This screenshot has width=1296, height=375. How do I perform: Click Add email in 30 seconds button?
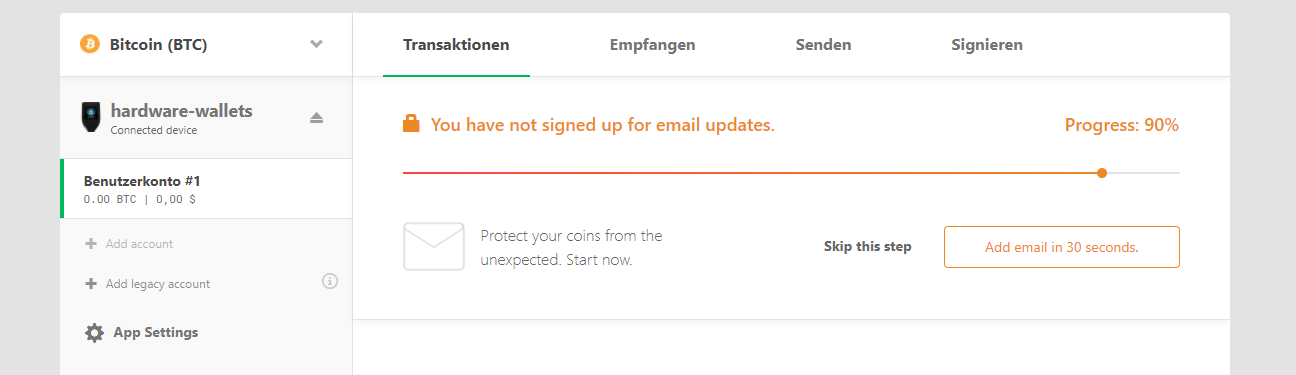(1061, 247)
